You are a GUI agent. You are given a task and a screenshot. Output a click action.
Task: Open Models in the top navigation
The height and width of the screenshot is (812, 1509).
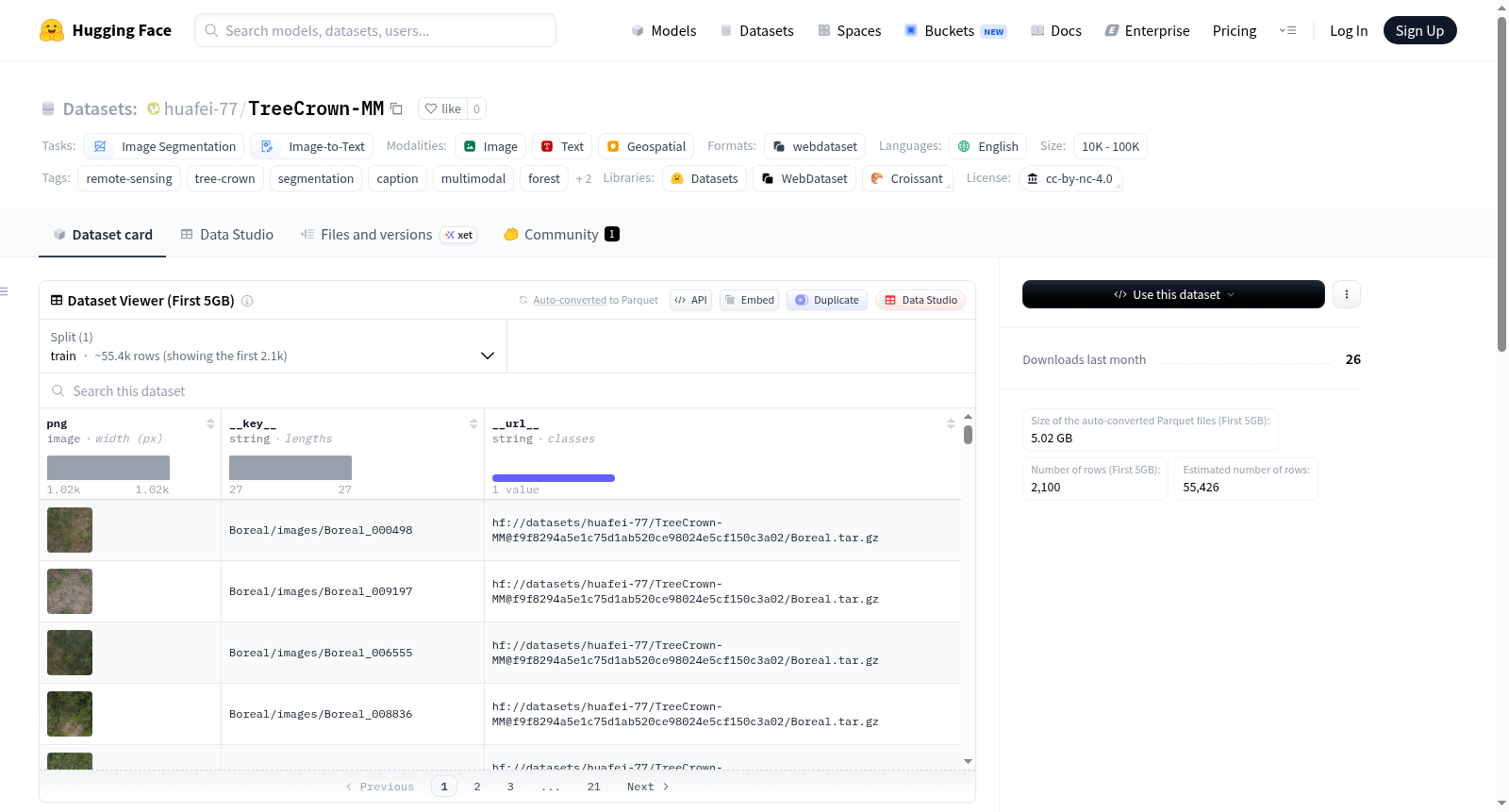(x=664, y=30)
